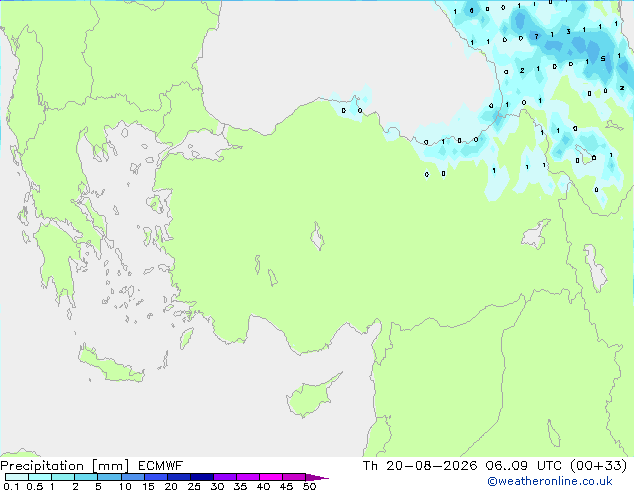Viewport: 634px width, 490px height.
Task: Click the '45' legend value
Action: click(x=286, y=486)
